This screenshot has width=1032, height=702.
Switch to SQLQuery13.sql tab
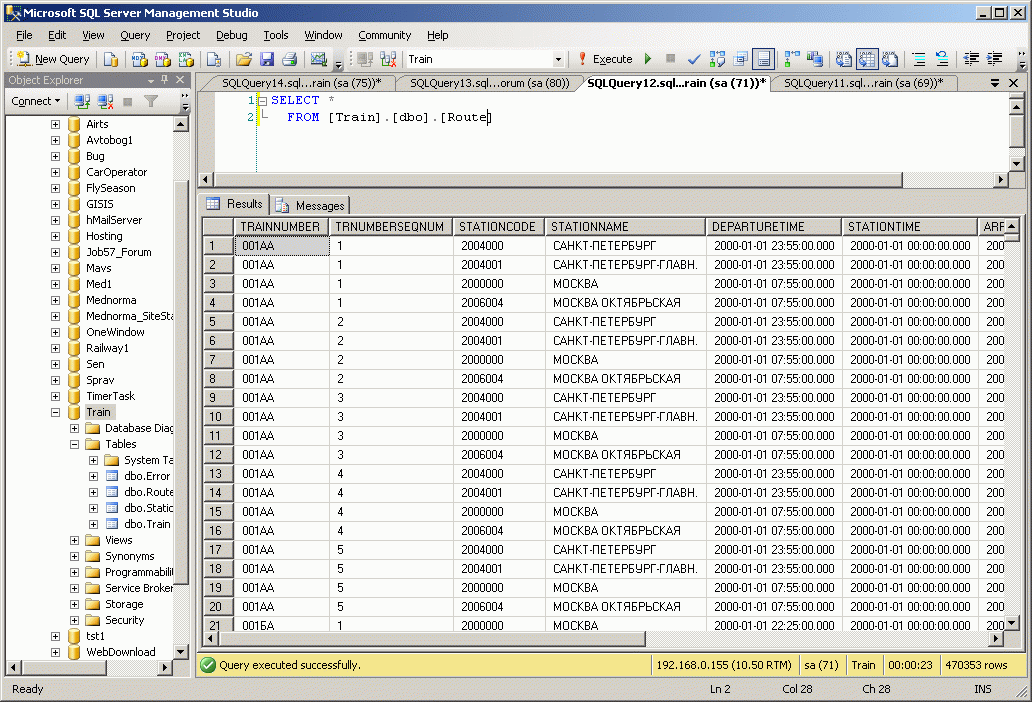point(489,83)
